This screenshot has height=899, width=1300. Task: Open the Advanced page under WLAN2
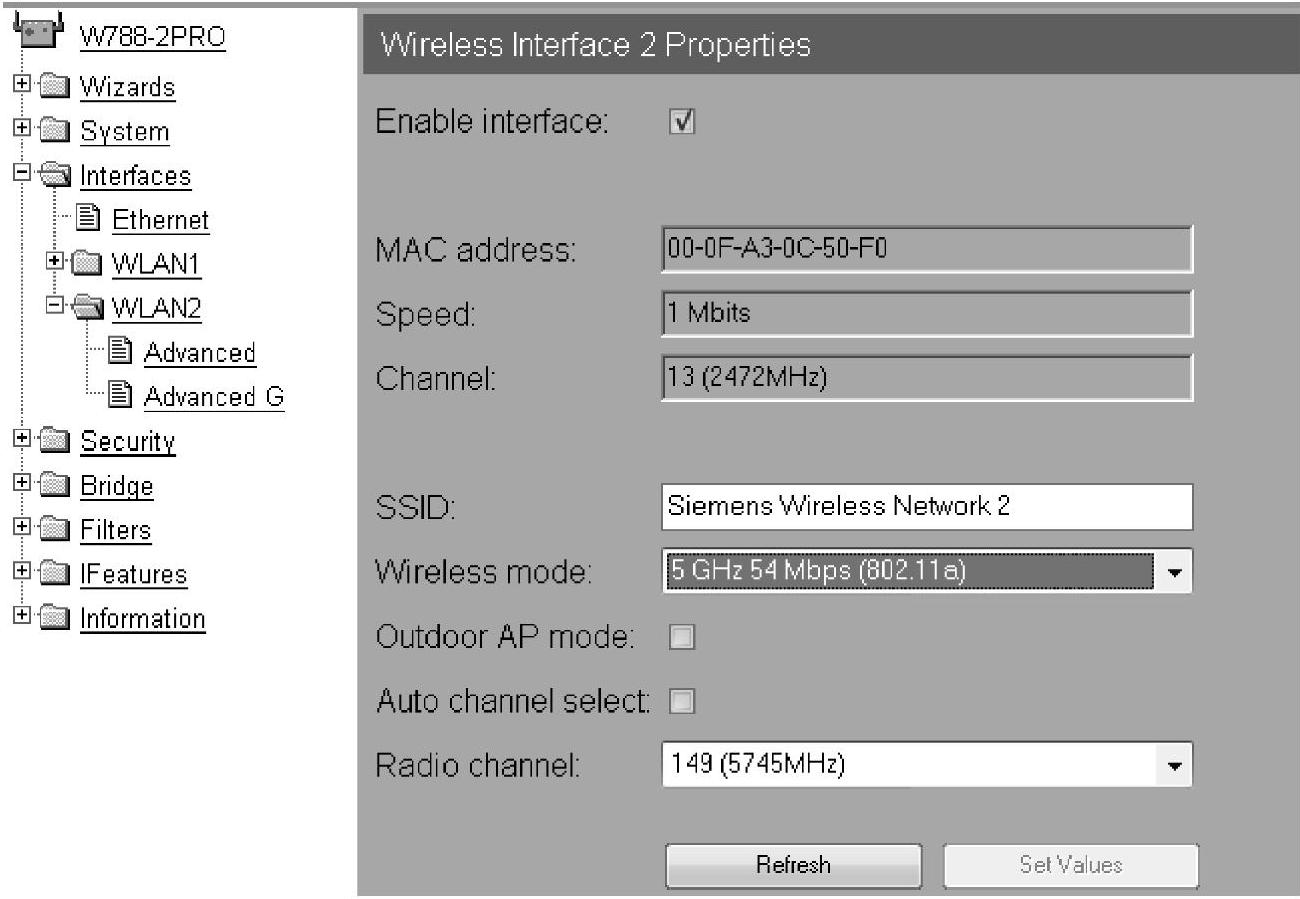pos(199,353)
